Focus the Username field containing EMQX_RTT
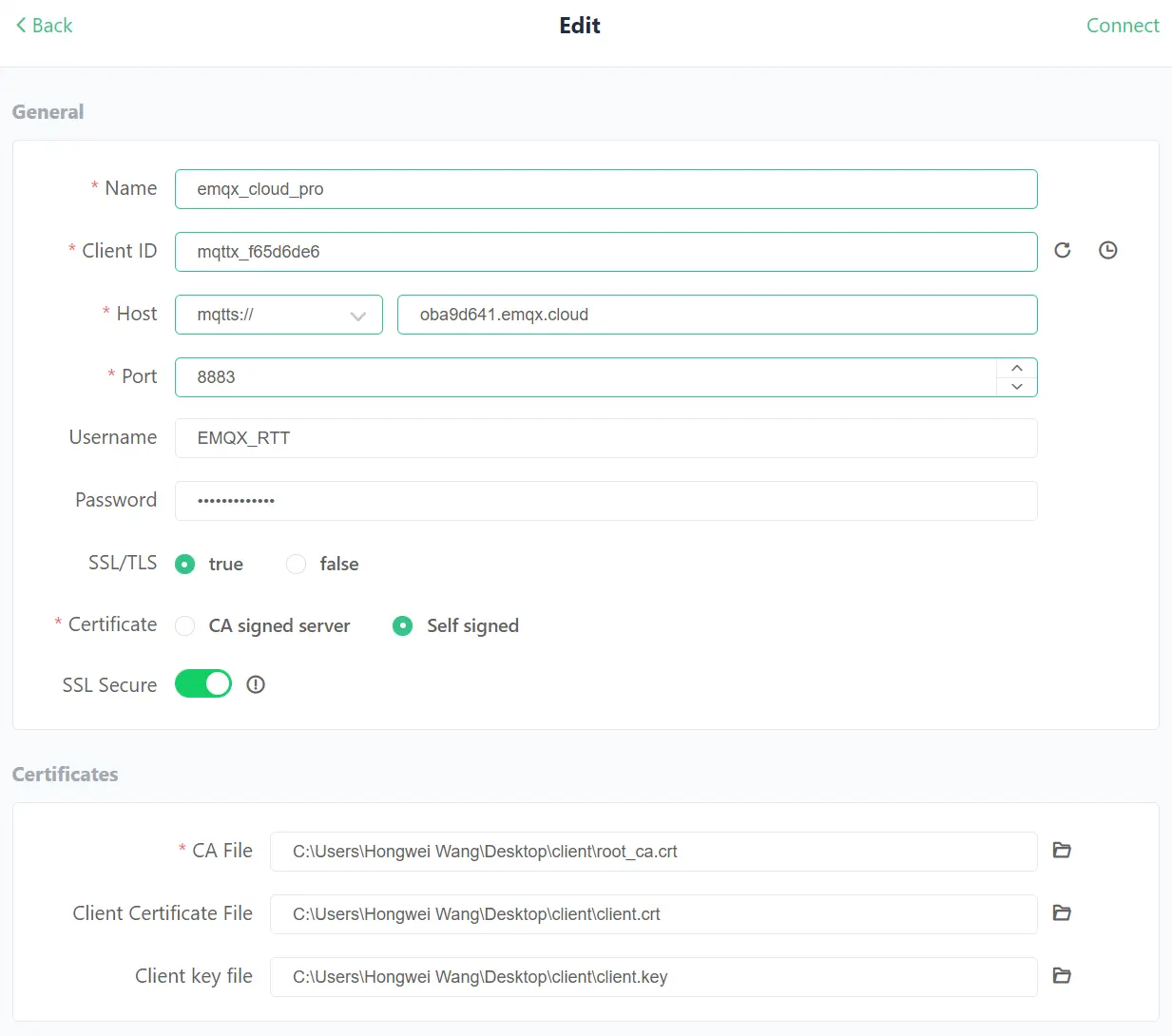Image resolution: width=1172 pixels, height=1036 pixels. pyautogui.click(x=605, y=438)
